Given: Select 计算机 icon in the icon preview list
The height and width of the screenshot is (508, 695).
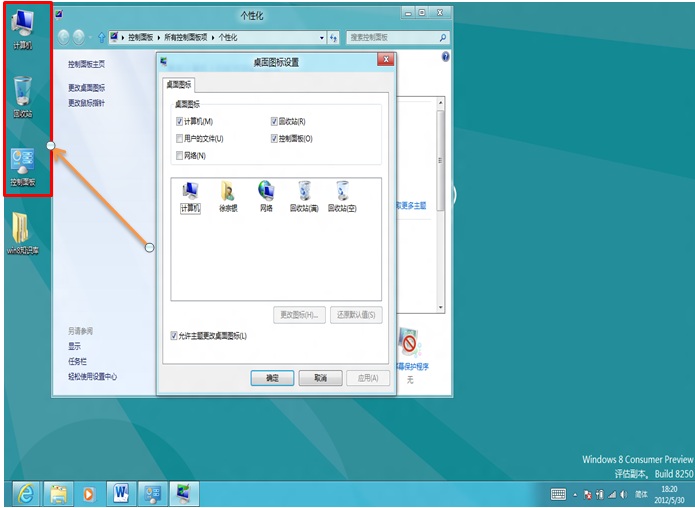Looking at the screenshot, I should [190, 197].
